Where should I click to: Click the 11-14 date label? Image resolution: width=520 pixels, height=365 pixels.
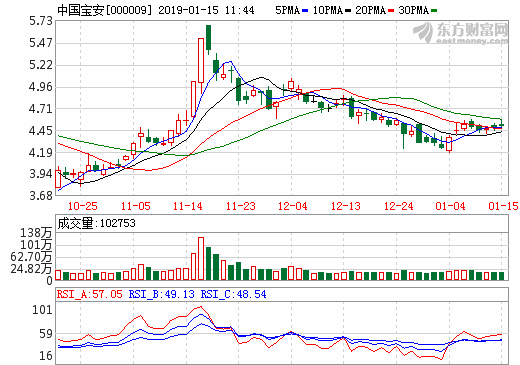click(x=188, y=206)
